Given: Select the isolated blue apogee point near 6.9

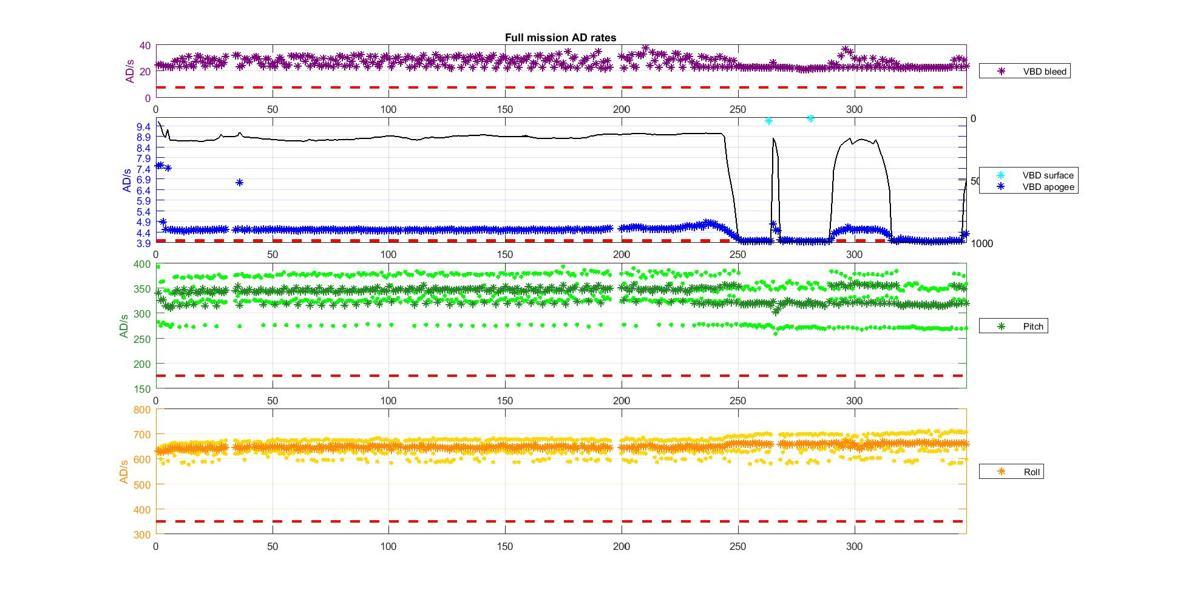Looking at the screenshot, I should point(239,182).
